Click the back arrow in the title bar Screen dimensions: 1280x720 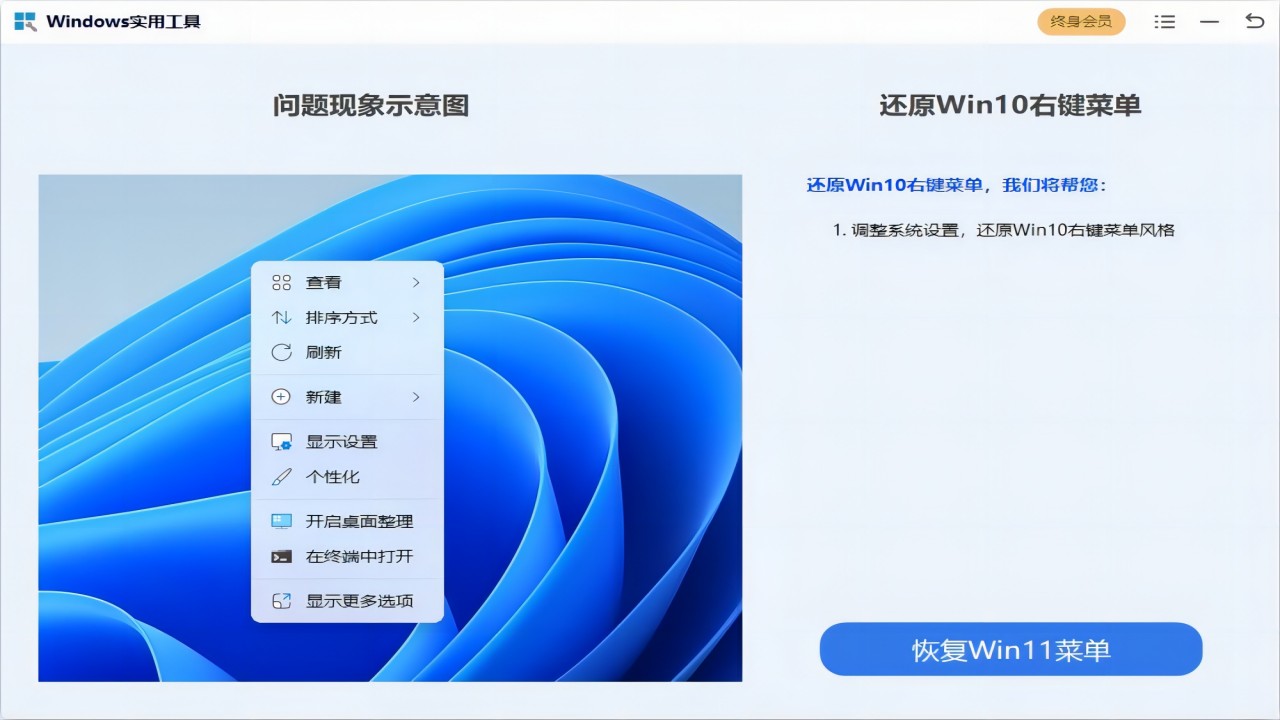(x=1254, y=21)
